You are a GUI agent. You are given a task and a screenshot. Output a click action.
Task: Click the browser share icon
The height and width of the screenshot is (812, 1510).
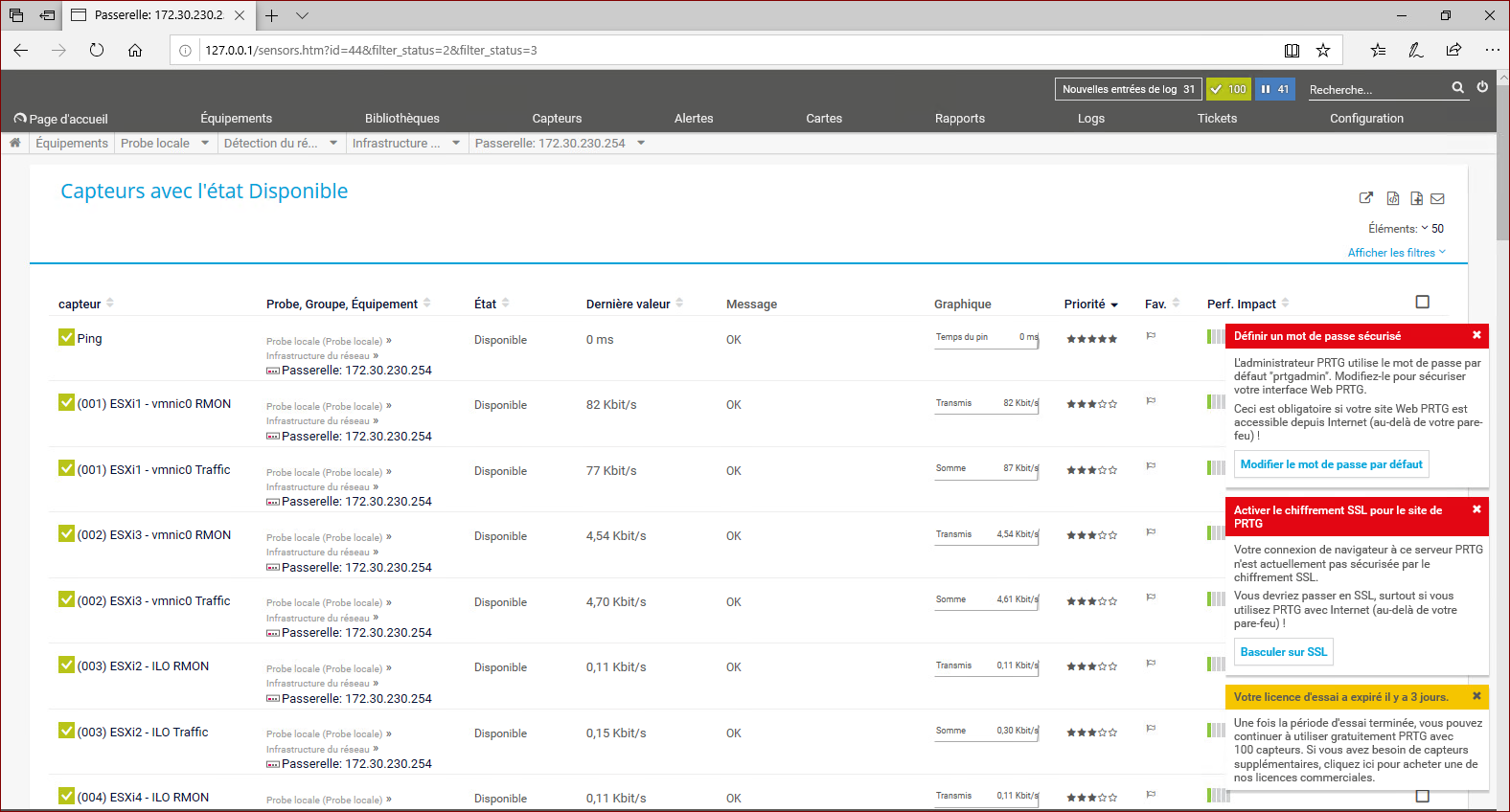pyautogui.click(x=1453, y=50)
